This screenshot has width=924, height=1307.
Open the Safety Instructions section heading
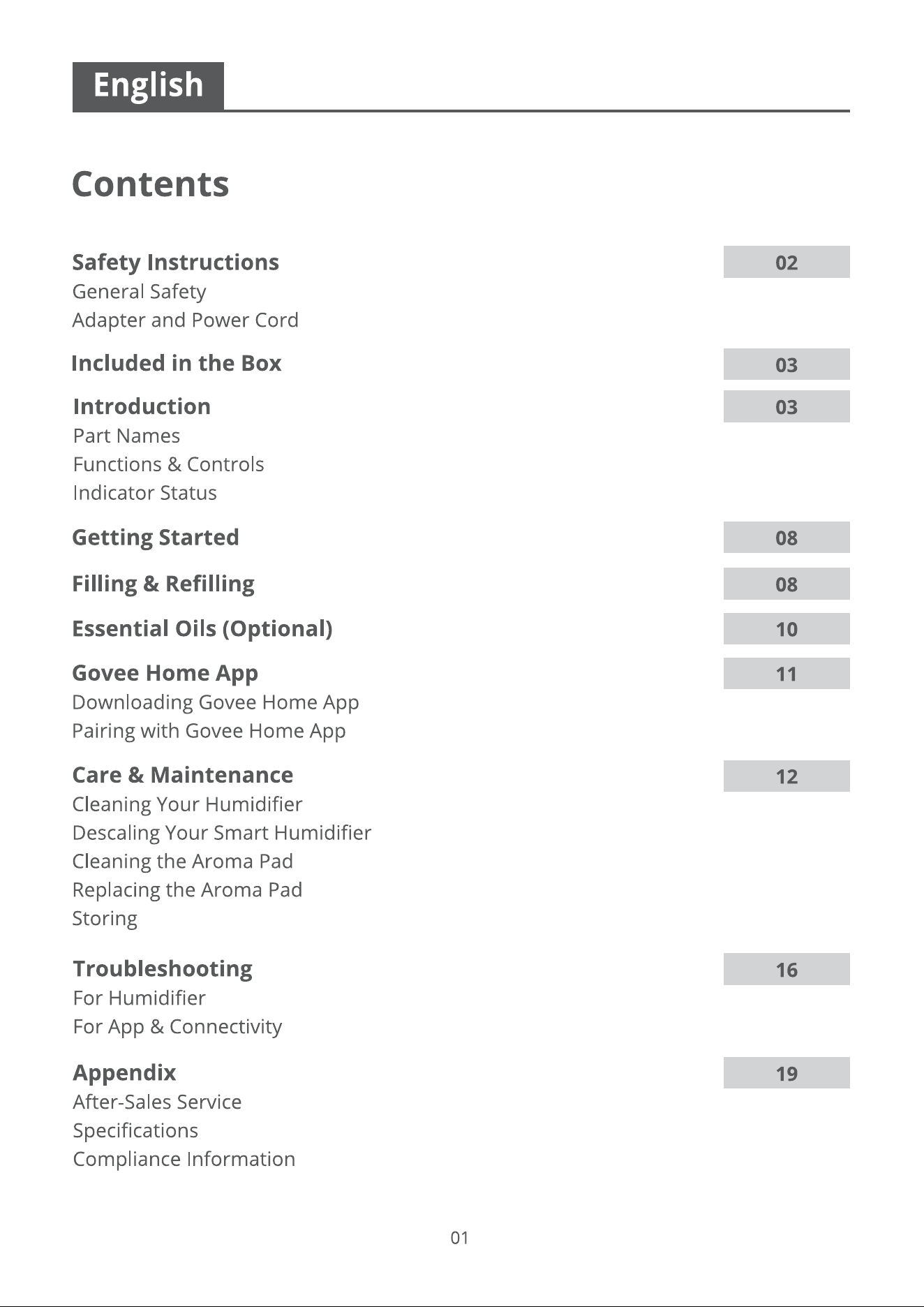[x=175, y=263]
